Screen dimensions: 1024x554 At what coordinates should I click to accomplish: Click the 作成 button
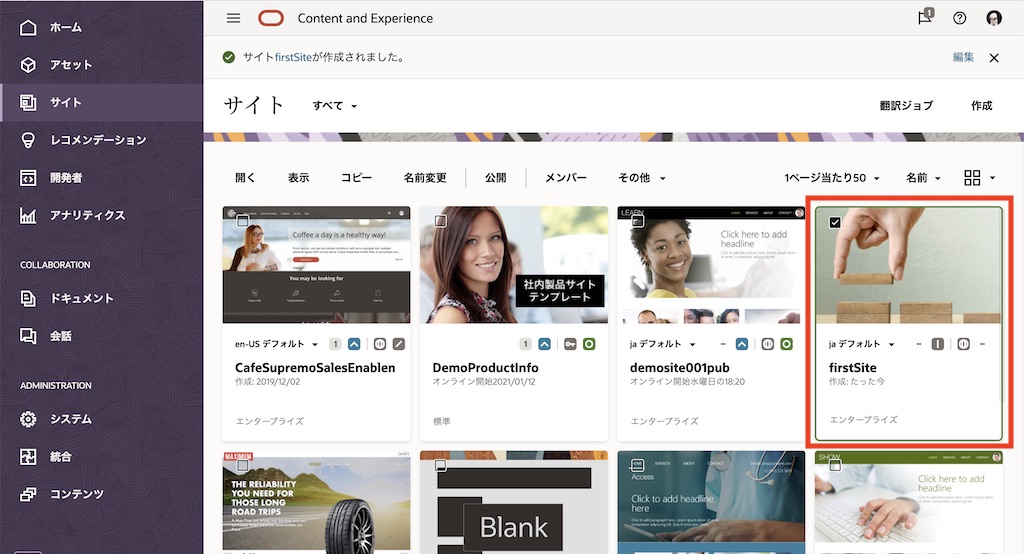(981, 106)
